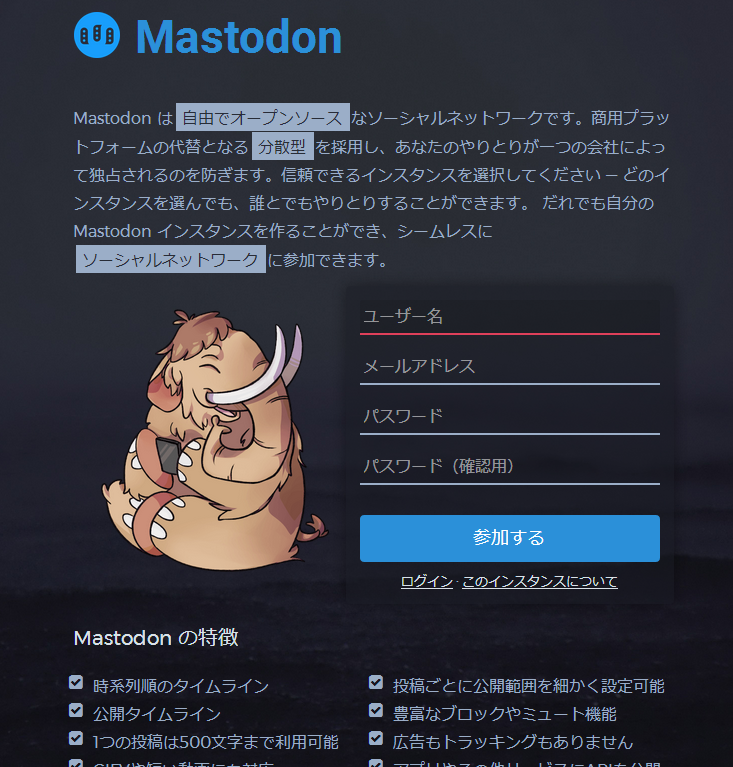This screenshot has width=733, height=767.
Task: Focus the パスワード（確認用）confirmation field
Action: pyautogui.click(x=510, y=467)
